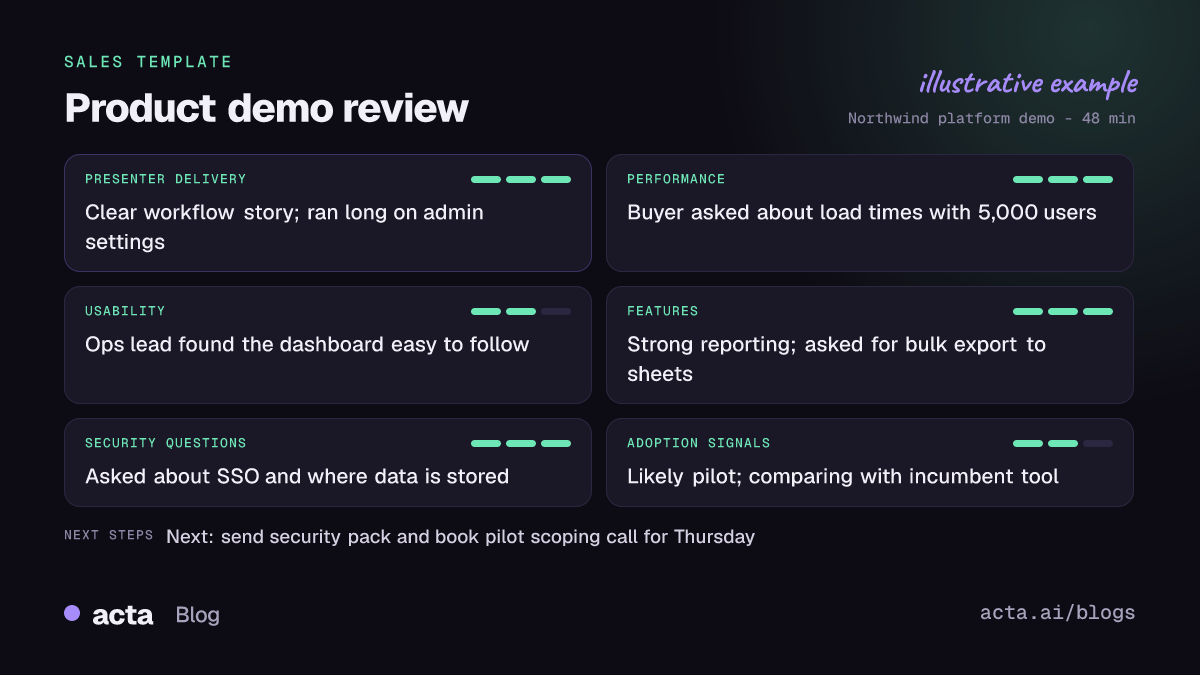
Task: Click the purple acta logo dot
Action: click(x=72, y=613)
